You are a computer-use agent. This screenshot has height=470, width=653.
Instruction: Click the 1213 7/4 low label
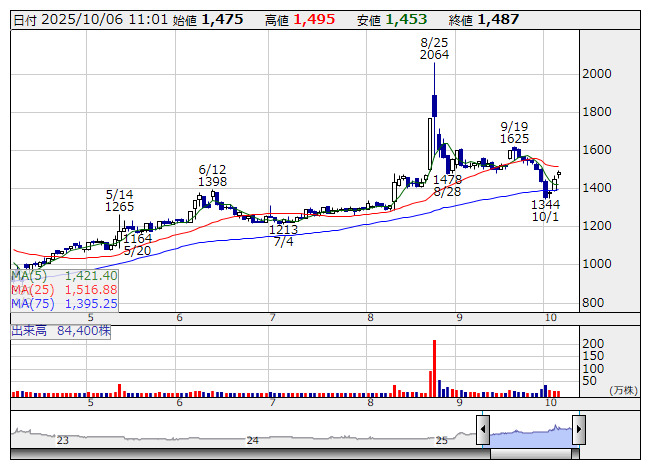point(284,236)
